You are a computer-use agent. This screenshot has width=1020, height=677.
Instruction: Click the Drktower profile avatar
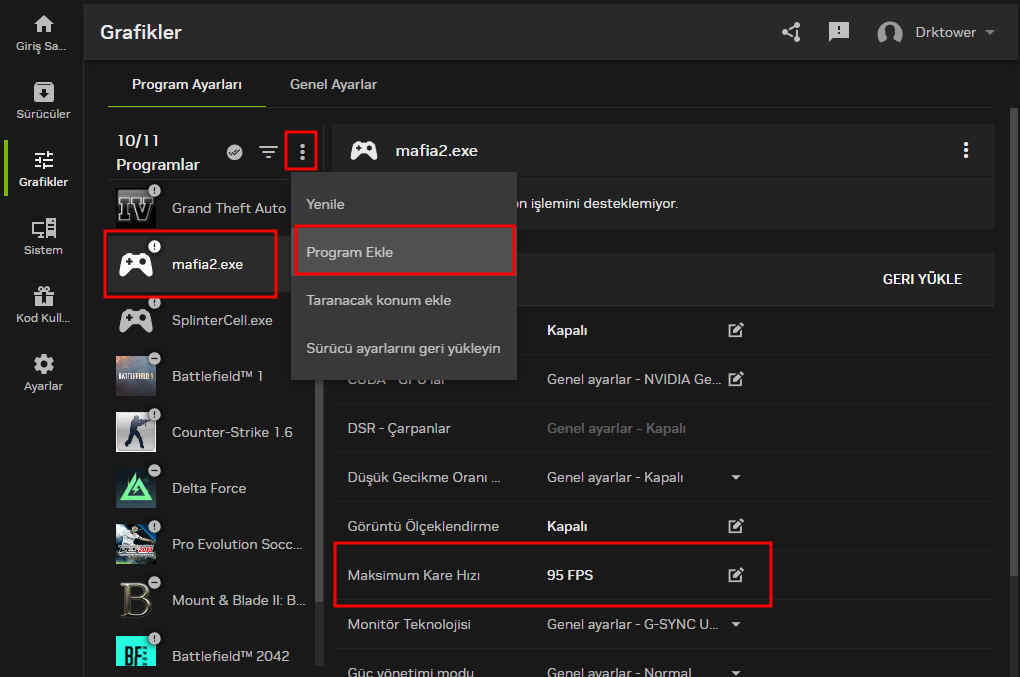point(889,32)
